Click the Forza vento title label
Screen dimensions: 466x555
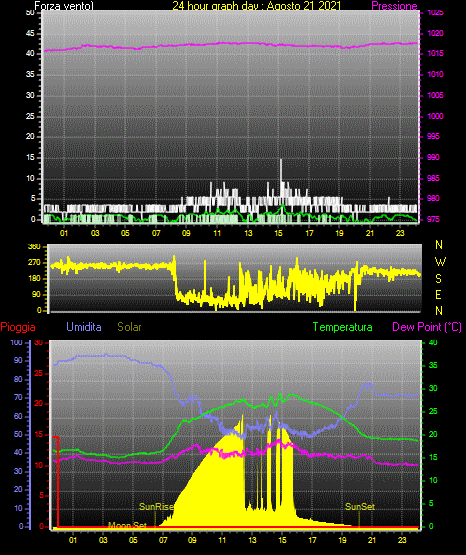[x=64, y=6]
